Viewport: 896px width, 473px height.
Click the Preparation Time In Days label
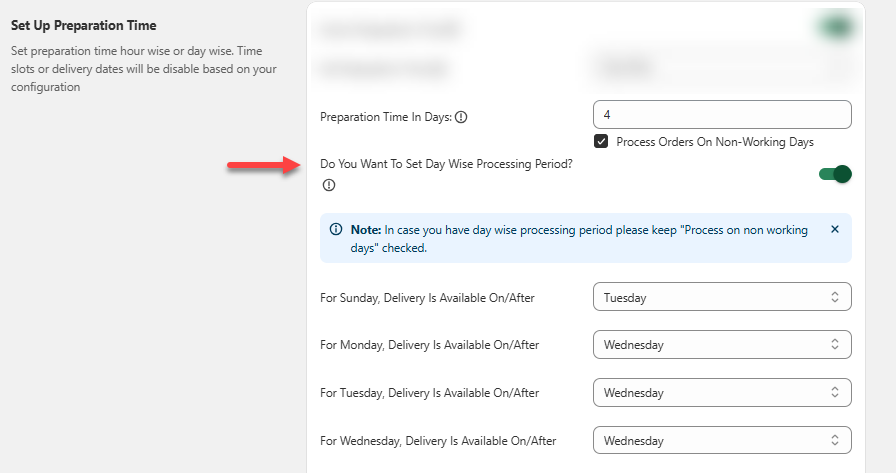pyautogui.click(x=385, y=117)
